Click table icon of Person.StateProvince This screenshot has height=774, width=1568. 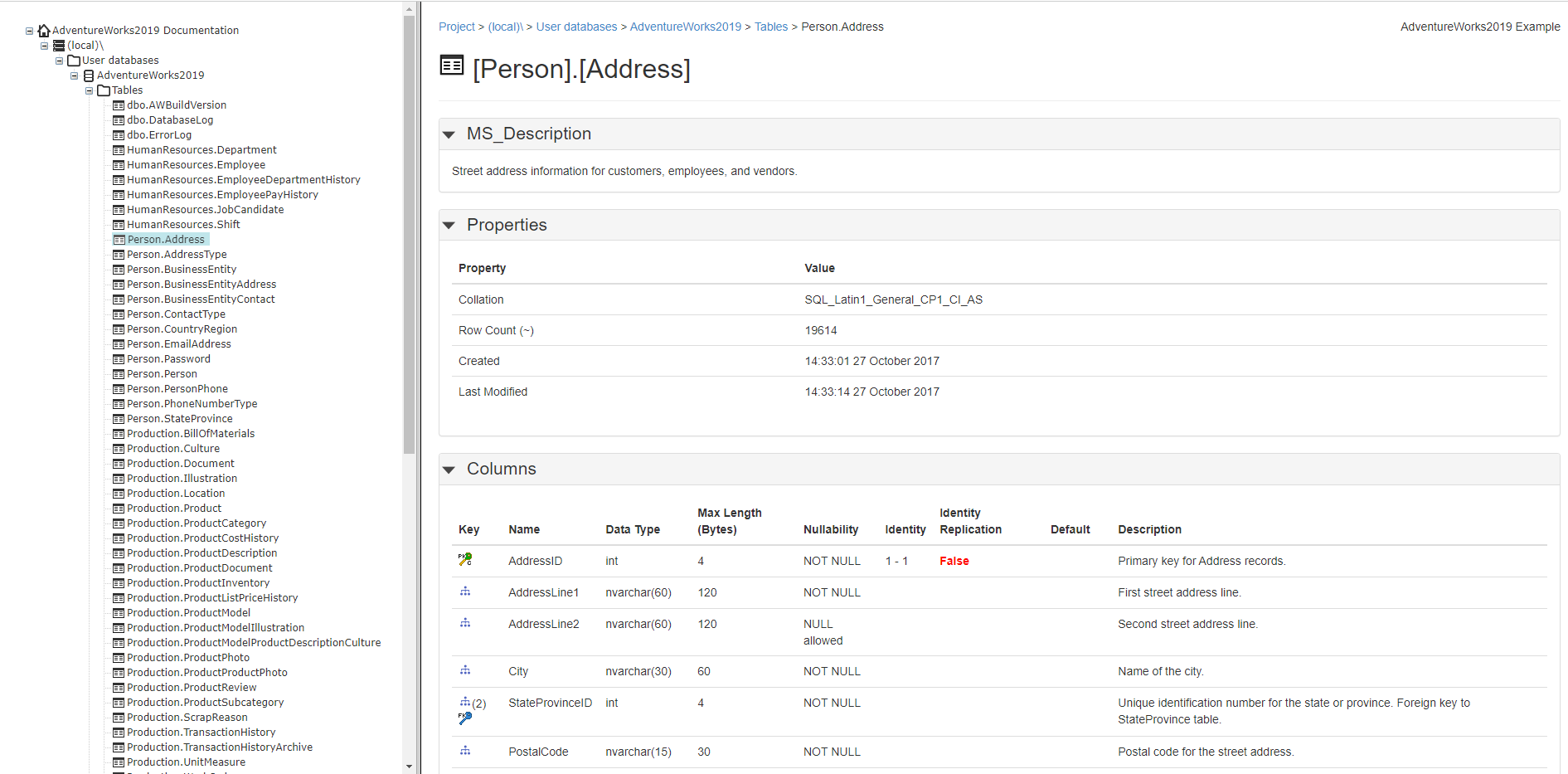[x=119, y=419]
